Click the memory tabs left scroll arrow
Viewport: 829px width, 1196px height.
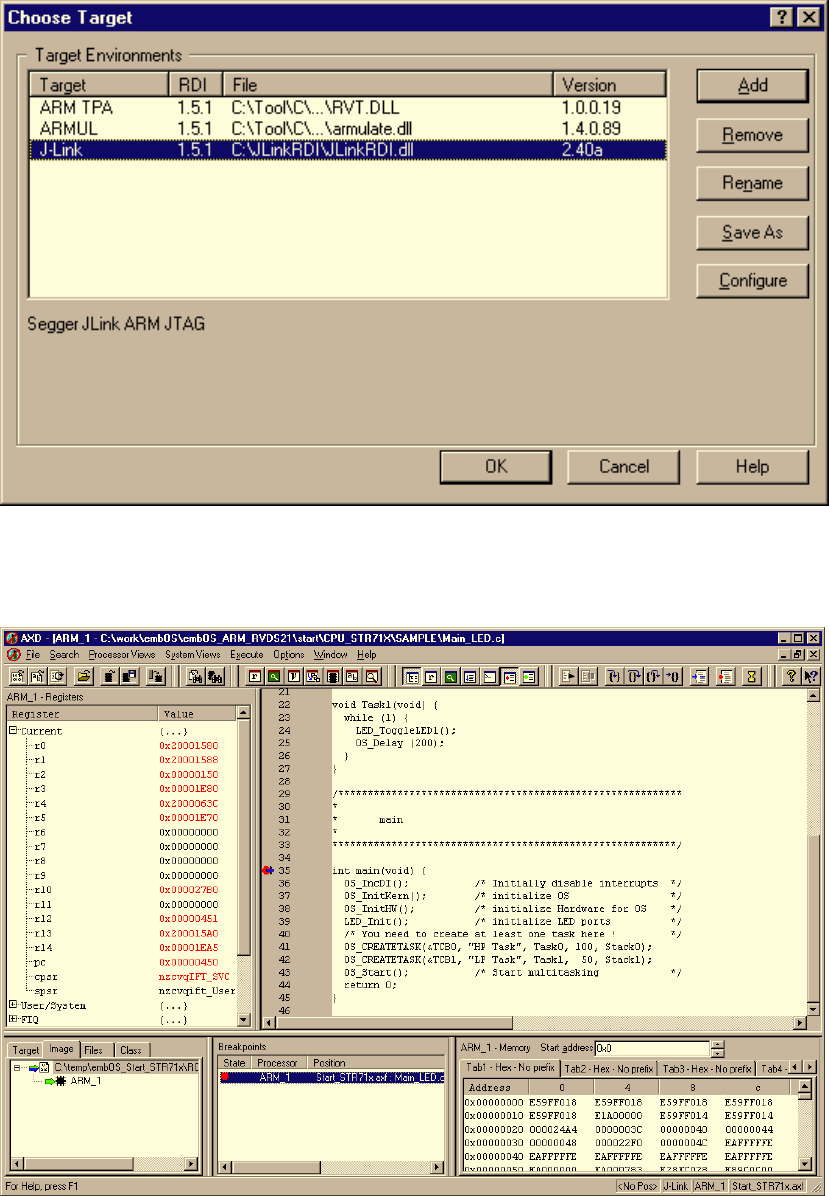tap(795, 1068)
